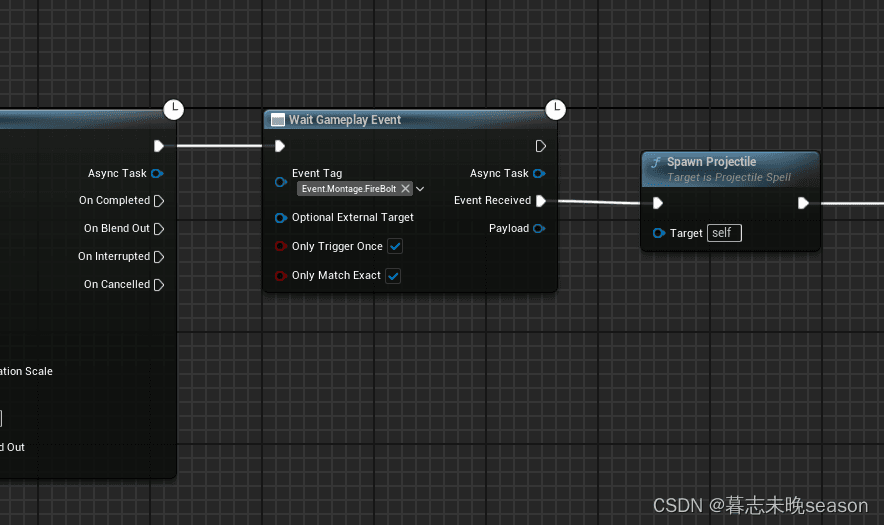
Task: Click the Spawn Projectile Target pin
Action: tap(658, 233)
